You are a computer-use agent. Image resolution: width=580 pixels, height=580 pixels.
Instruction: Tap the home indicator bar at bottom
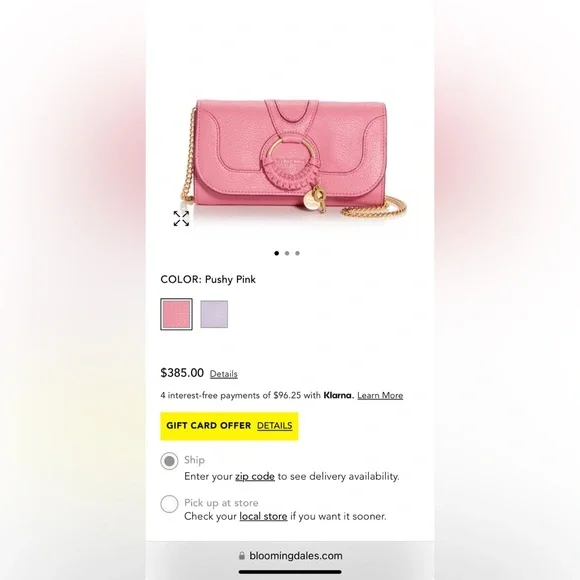point(290,572)
